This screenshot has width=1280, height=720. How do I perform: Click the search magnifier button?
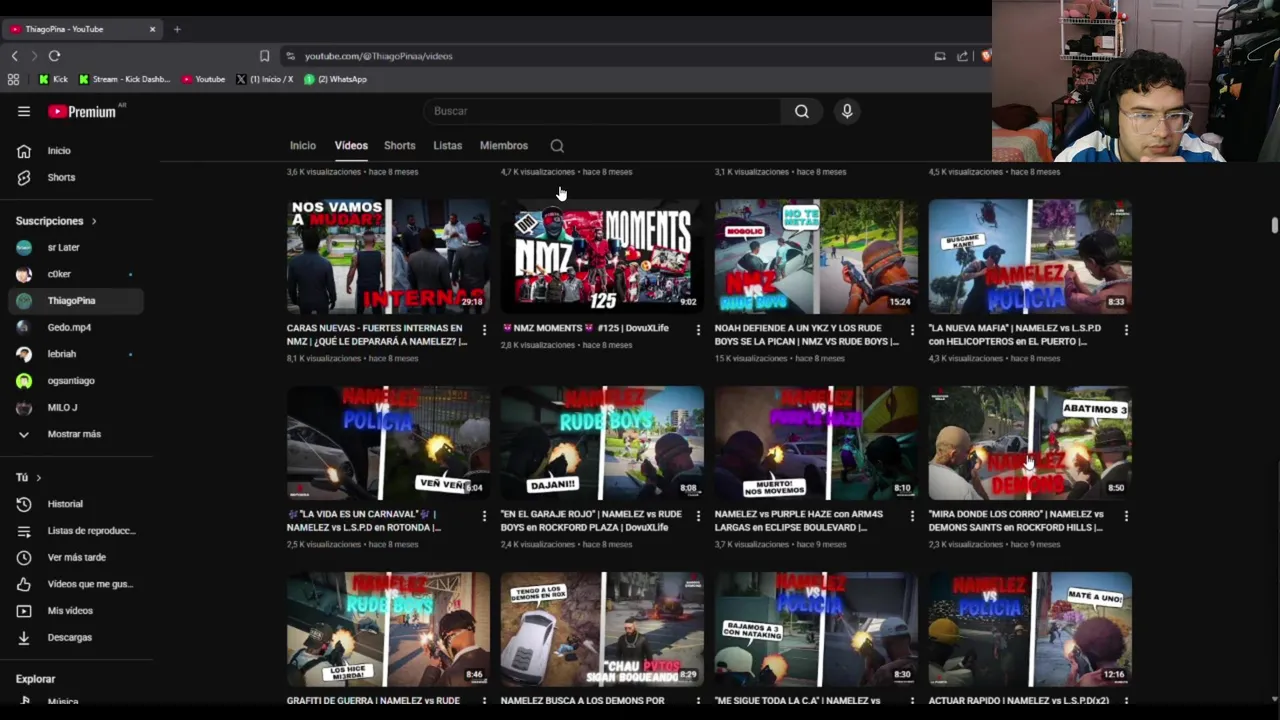801,111
